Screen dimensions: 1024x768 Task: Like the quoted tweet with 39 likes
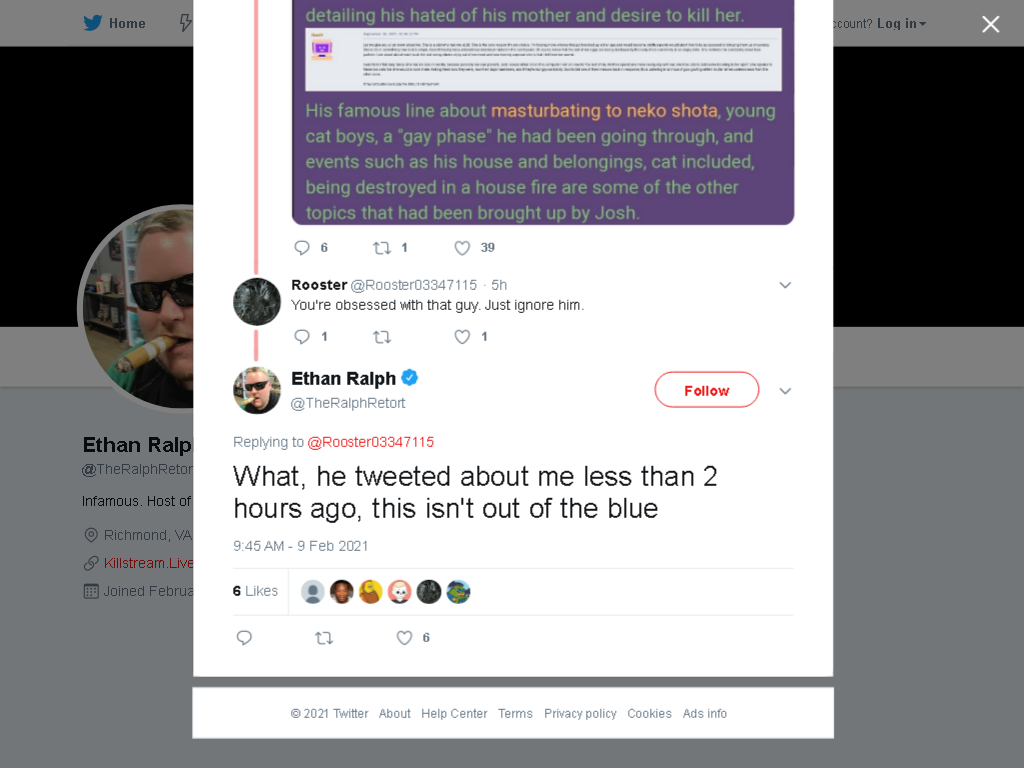coord(462,248)
